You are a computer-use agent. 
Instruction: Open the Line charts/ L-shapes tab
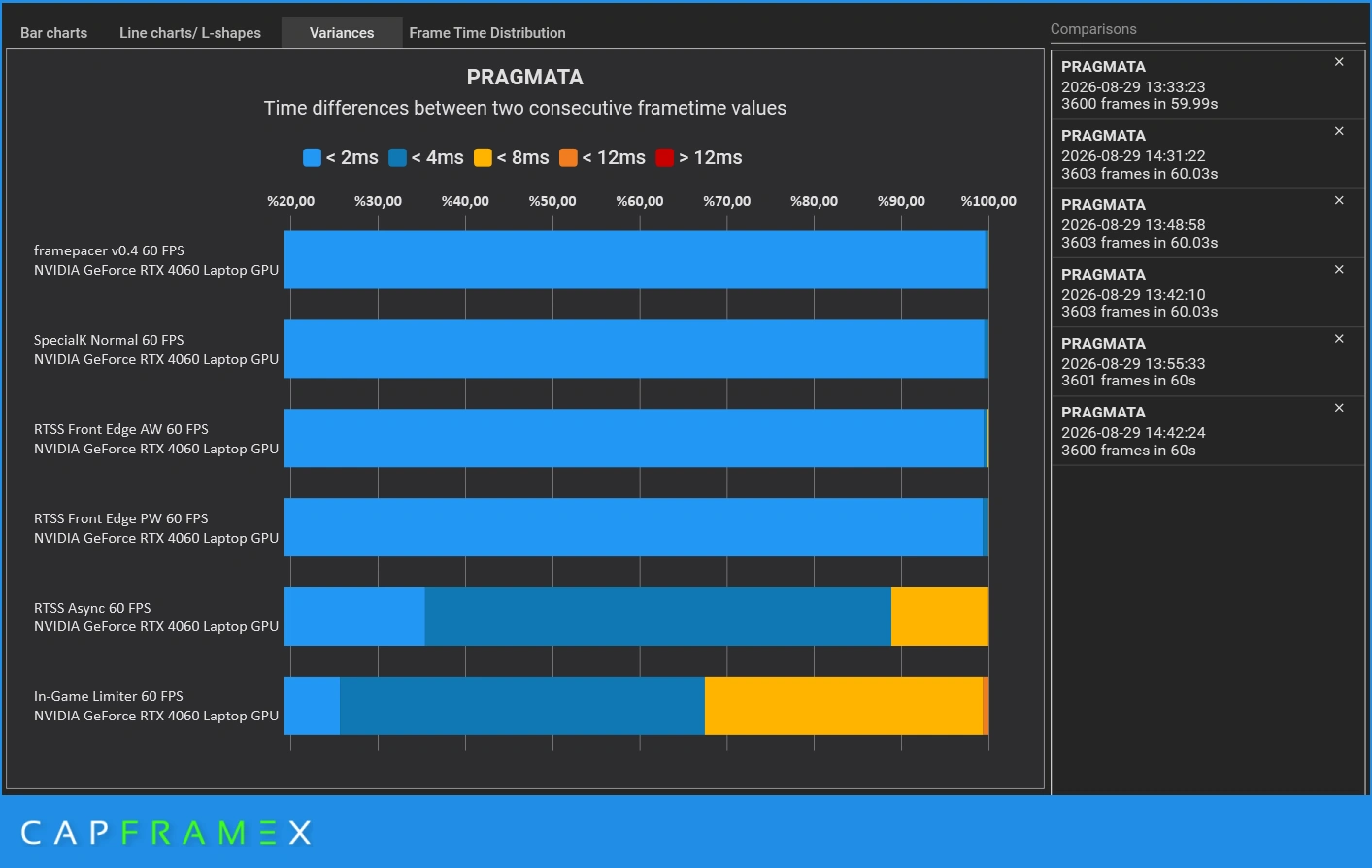click(x=190, y=33)
